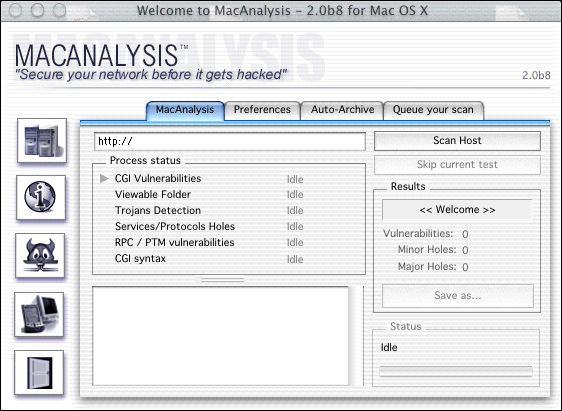This screenshot has width=562, height=411.
Task: Select the Trojans Detection row
Action: (x=209, y=211)
